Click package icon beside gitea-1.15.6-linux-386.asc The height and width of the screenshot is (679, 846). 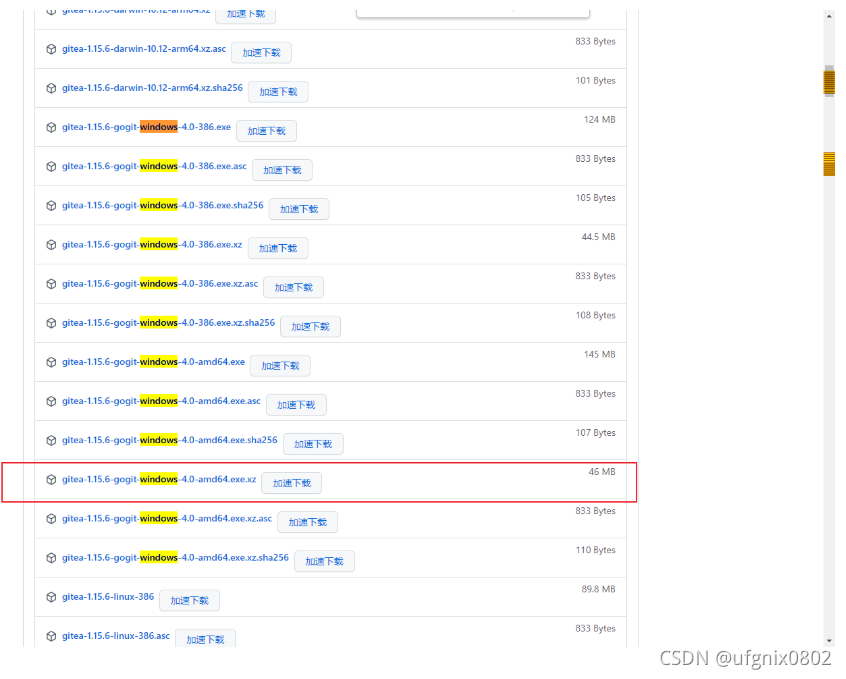(x=51, y=636)
